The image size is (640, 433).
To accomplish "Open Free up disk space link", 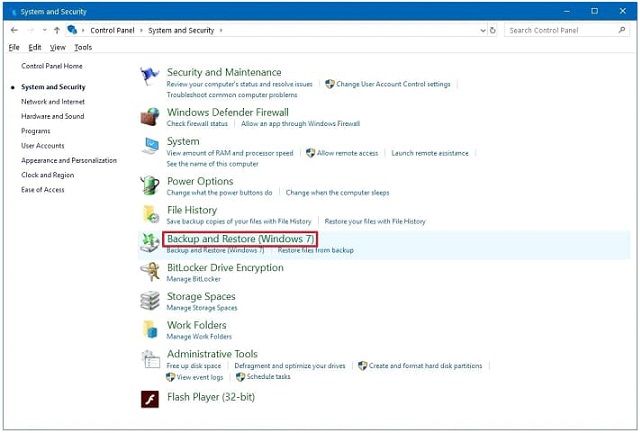I will 193,366.
